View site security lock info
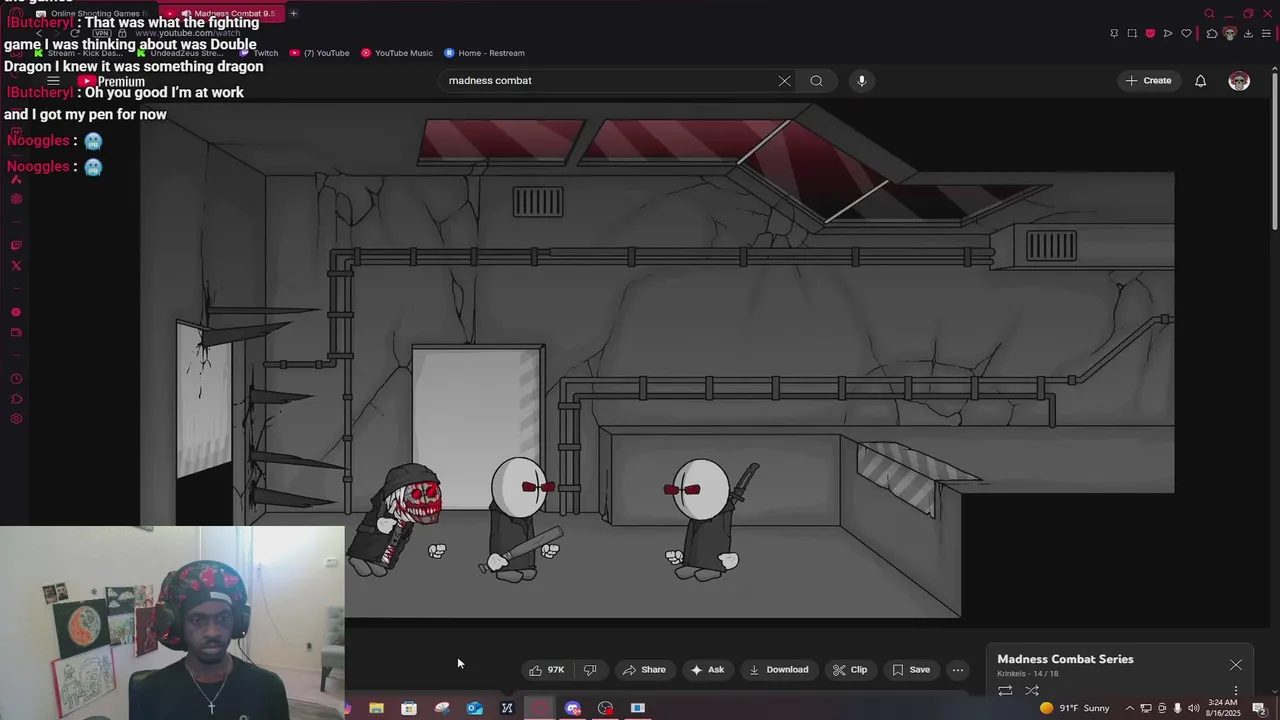1280x720 pixels. 122,33
